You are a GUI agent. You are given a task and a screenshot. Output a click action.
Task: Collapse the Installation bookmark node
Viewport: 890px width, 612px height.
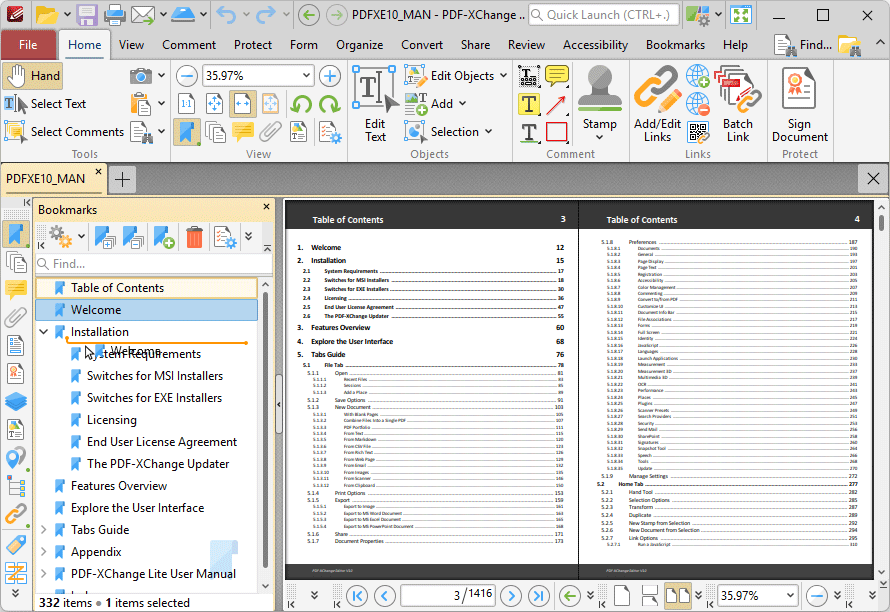[x=44, y=332]
